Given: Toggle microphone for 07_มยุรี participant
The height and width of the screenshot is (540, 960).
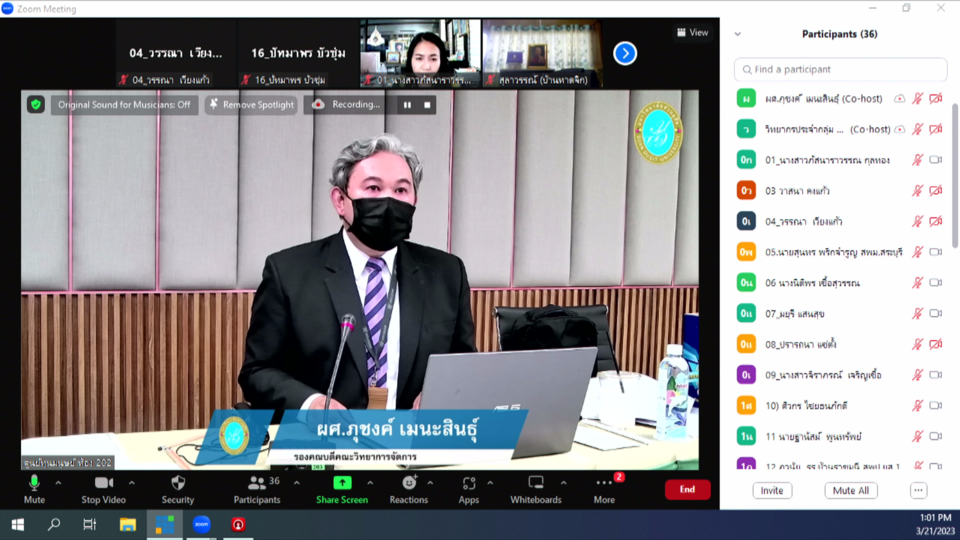Looking at the screenshot, I should click(917, 313).
